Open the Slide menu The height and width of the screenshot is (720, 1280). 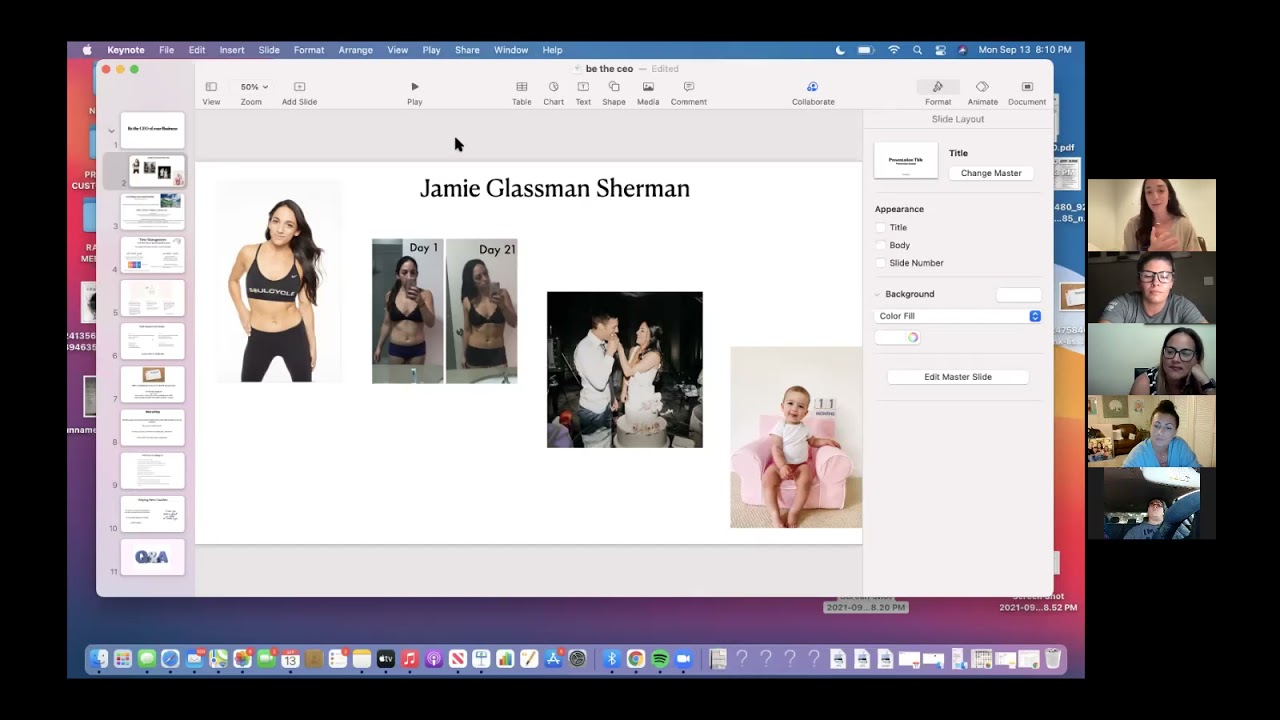click(x=269, y=50)
